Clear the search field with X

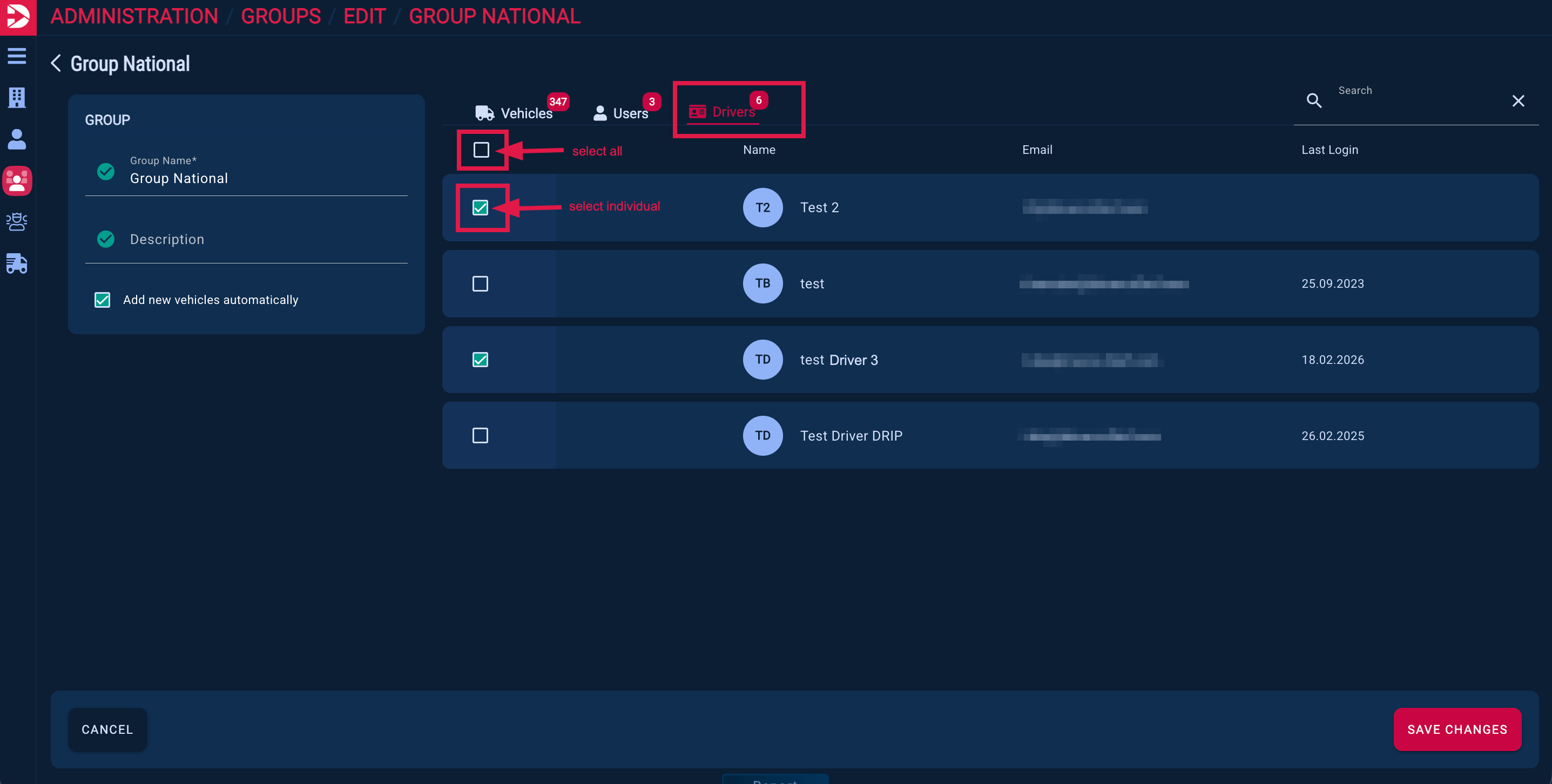point(1517,100)
